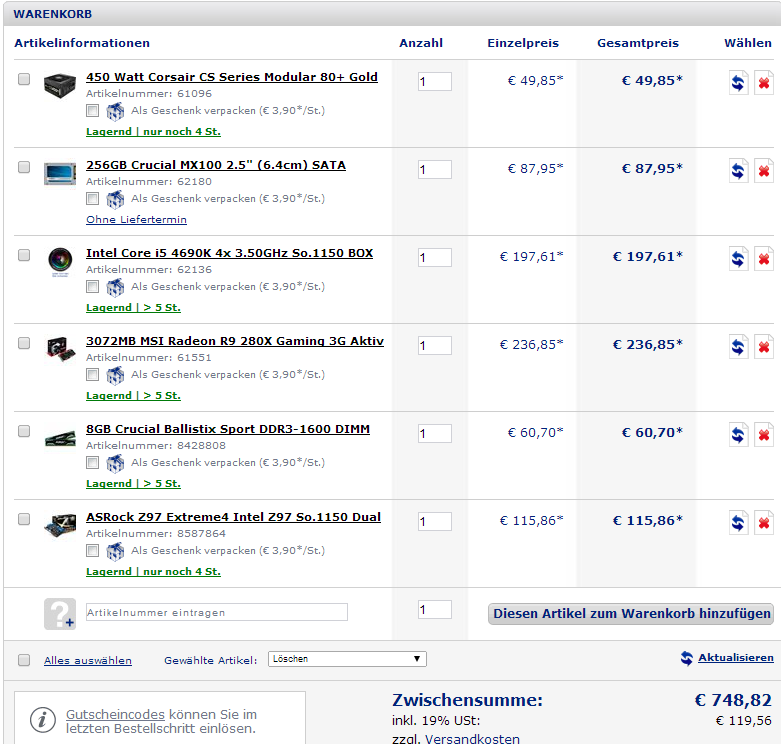Delete the MSI Radeon R9 280X item
Image resolution: width=781 pixels, height=744 pixels.
point(764,347)
